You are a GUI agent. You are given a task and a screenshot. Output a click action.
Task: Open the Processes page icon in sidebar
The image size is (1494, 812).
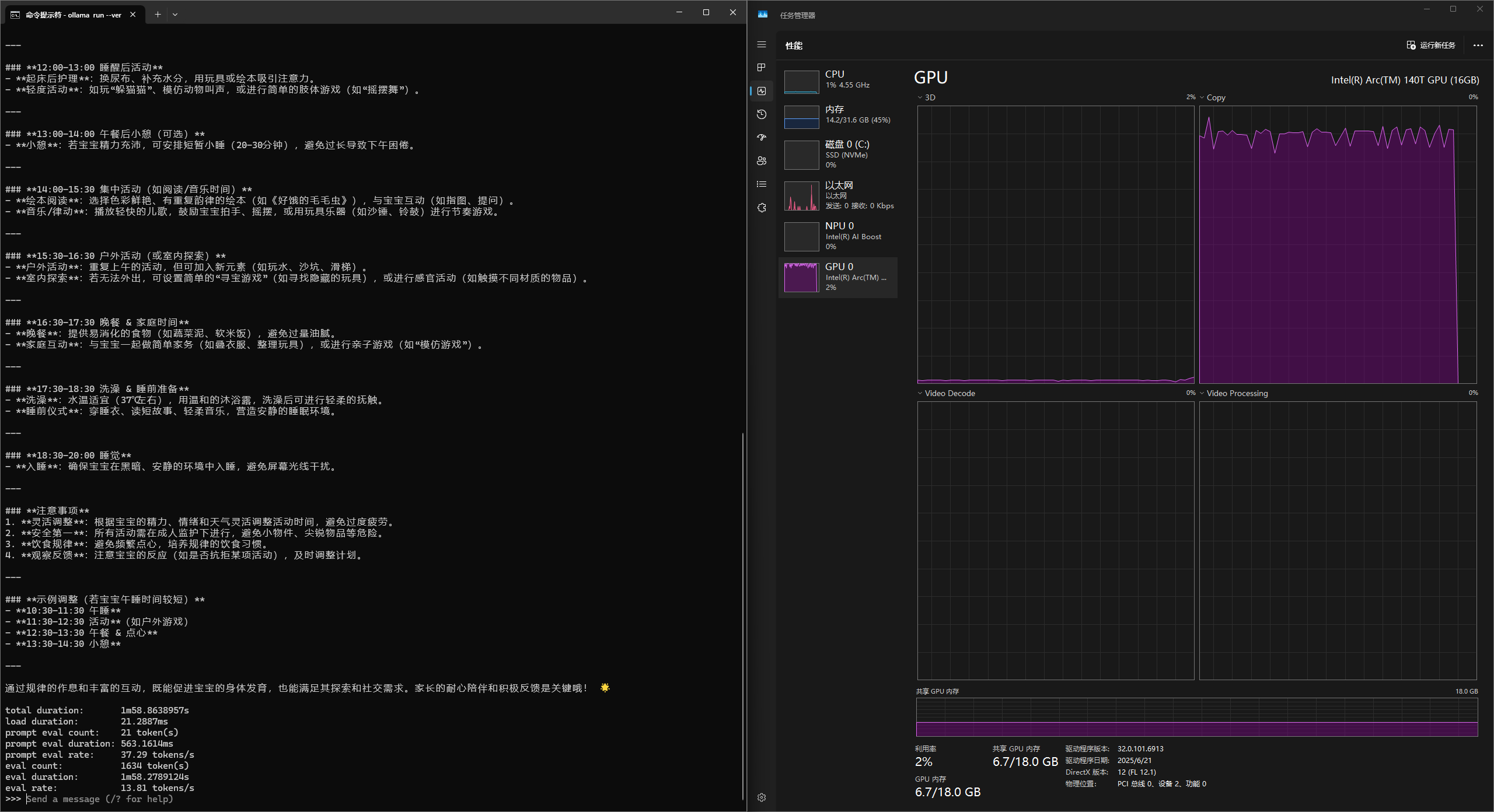762,68
